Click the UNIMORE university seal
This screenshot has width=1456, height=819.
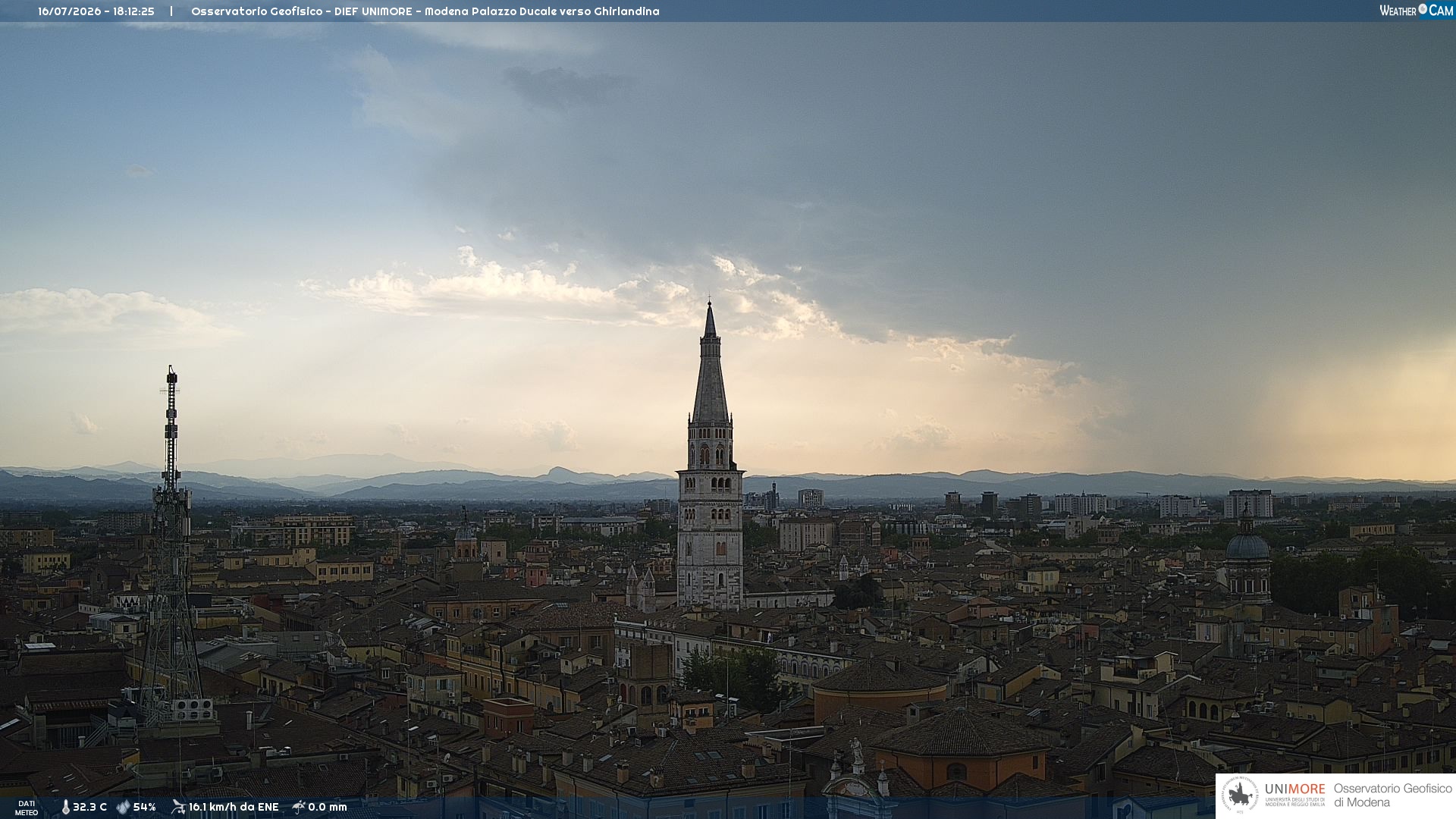coord(1240,795)
